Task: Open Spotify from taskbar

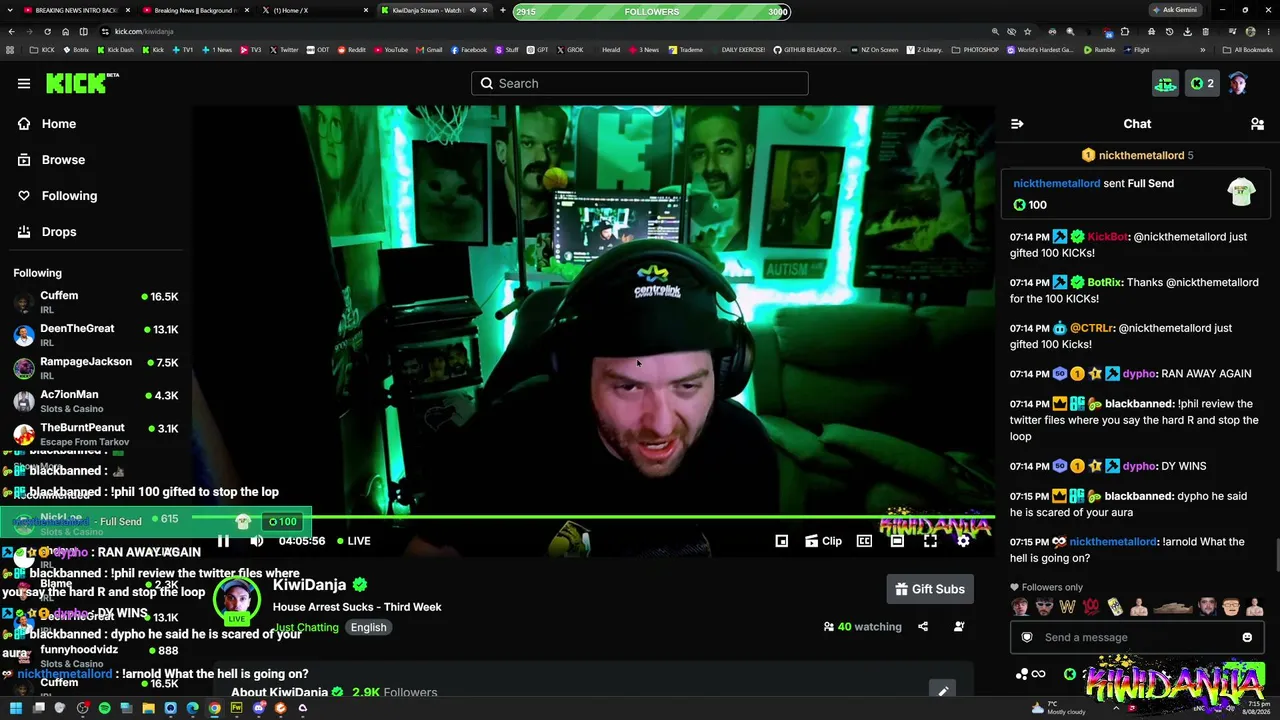Action: [x=104, y=709]
